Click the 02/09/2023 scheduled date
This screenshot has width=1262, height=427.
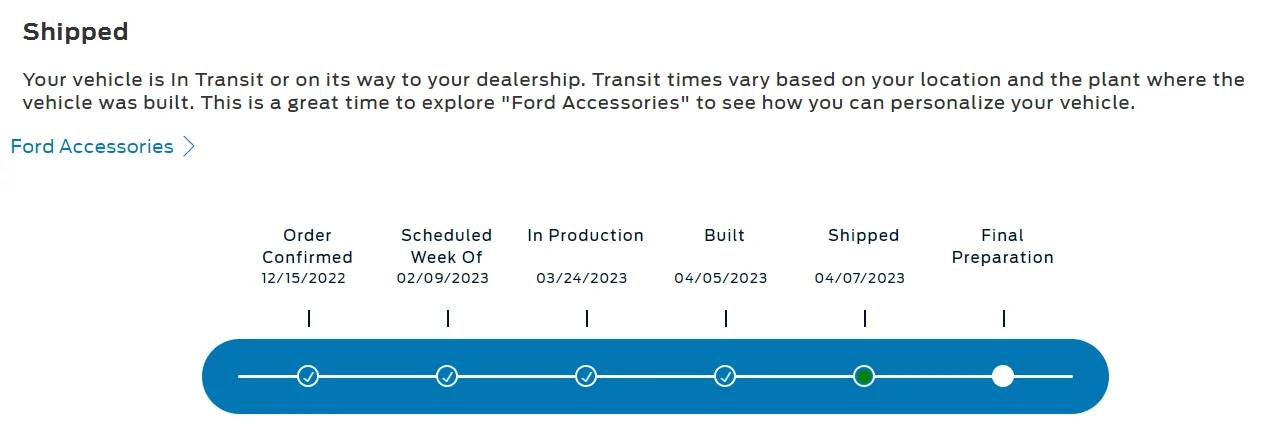pyautogui.click(x=443, y=278)
